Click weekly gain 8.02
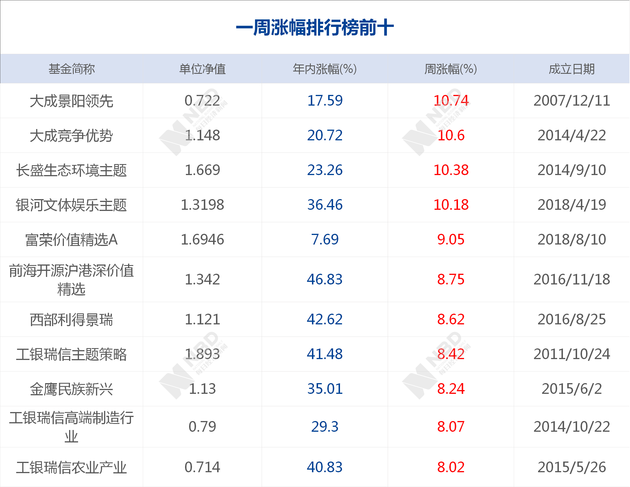Viewport: 630px width, 487px height. [x=451, y=467]
